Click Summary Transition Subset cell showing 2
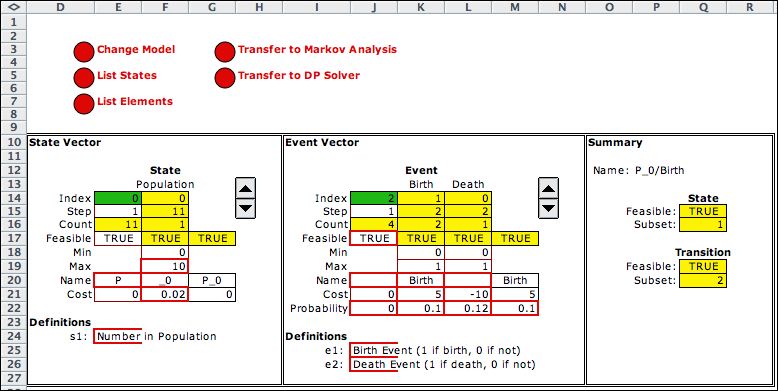 703,280
